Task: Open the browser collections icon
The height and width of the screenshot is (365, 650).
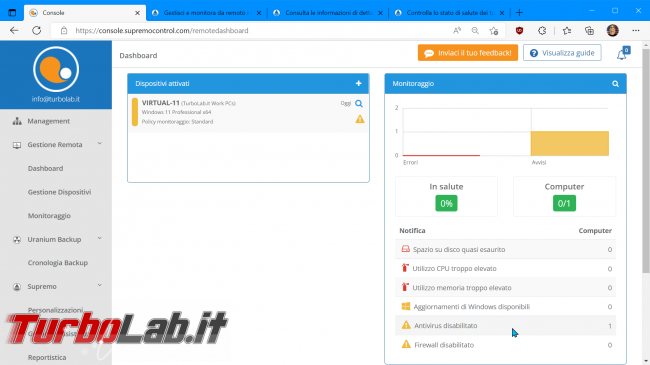Action: (589, 30)
